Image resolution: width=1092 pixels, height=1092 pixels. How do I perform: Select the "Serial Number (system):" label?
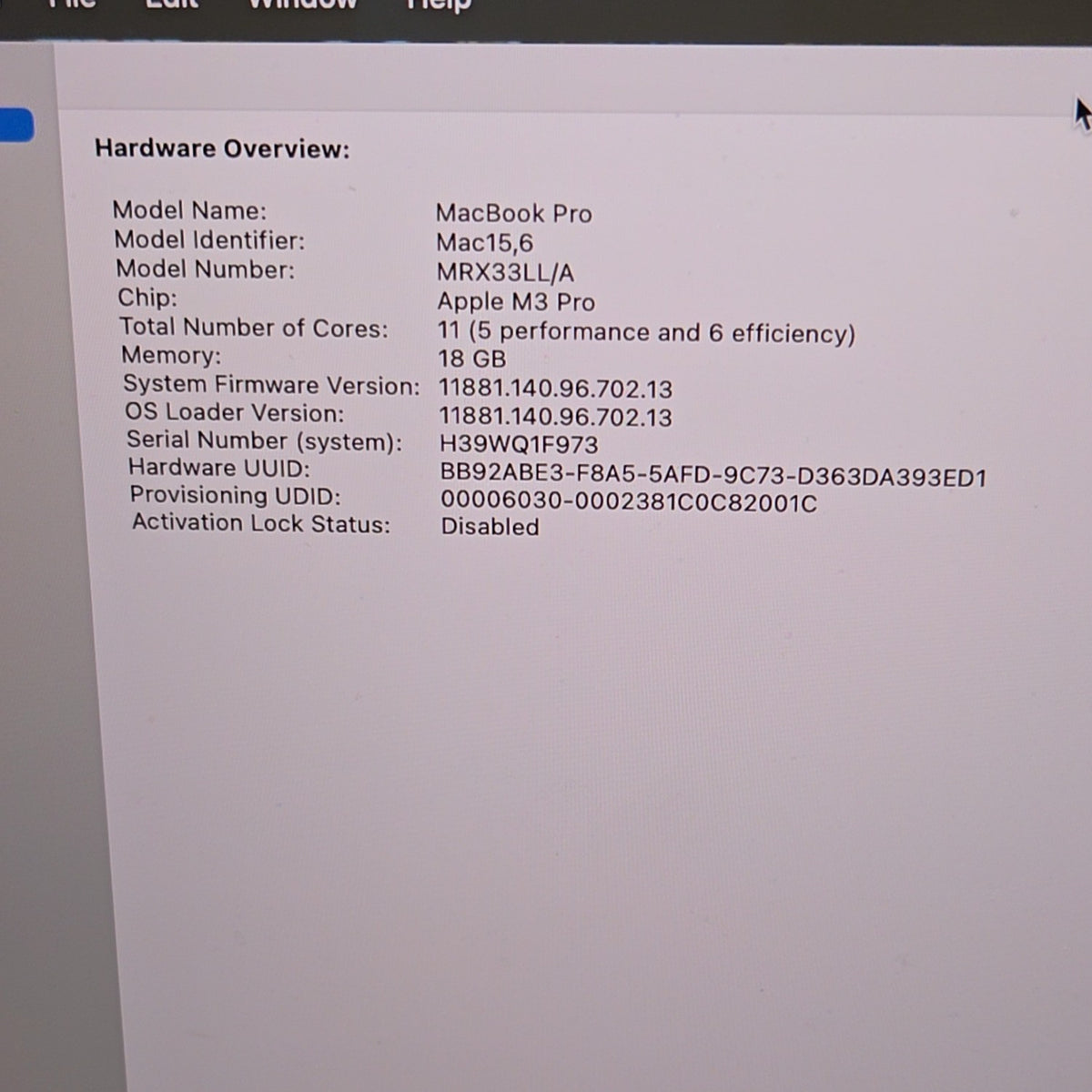point(265,440)
